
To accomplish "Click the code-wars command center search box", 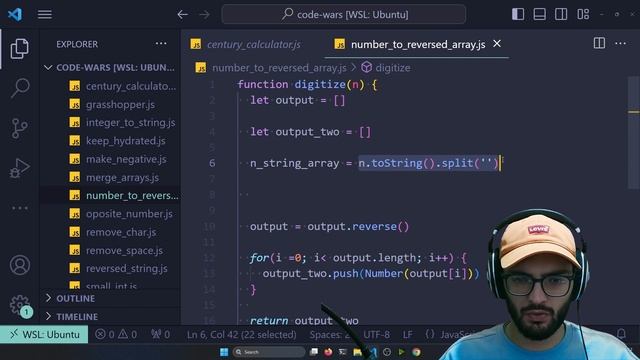I will click(344, 14).
